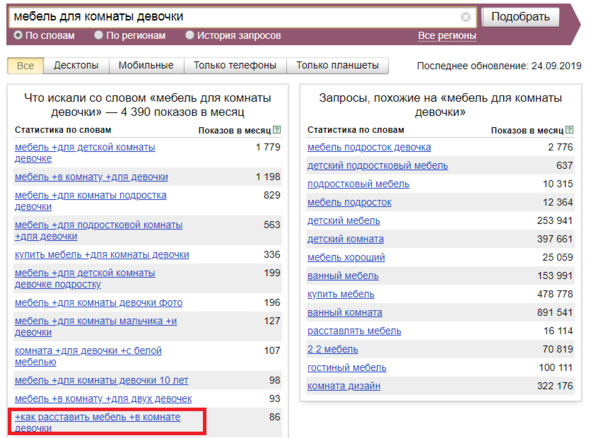591x438 pixels.
Task: Open the highlighted +как расставить мебель link
Action: coord(97,422)
